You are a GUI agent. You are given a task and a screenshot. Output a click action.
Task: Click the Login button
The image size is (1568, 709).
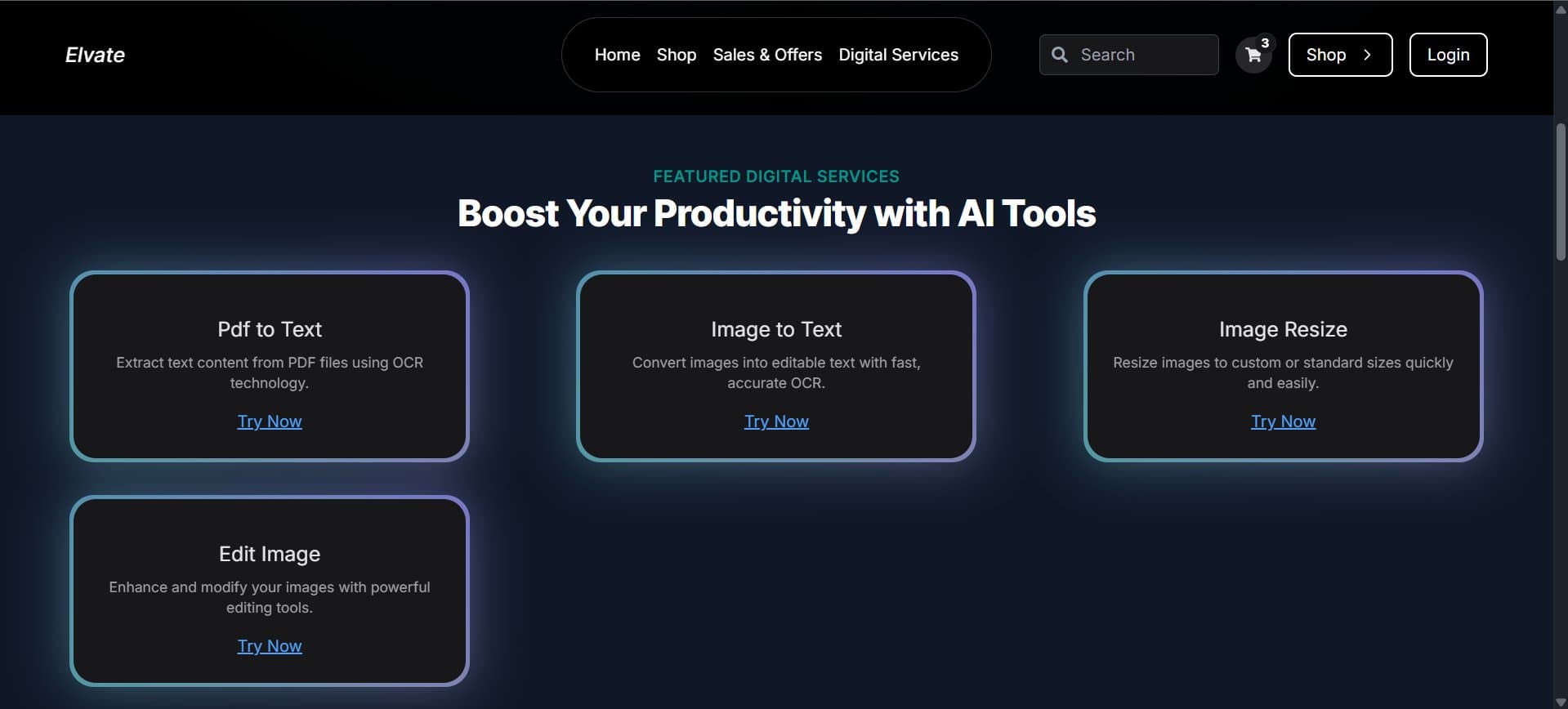(x=1448, y=55)
